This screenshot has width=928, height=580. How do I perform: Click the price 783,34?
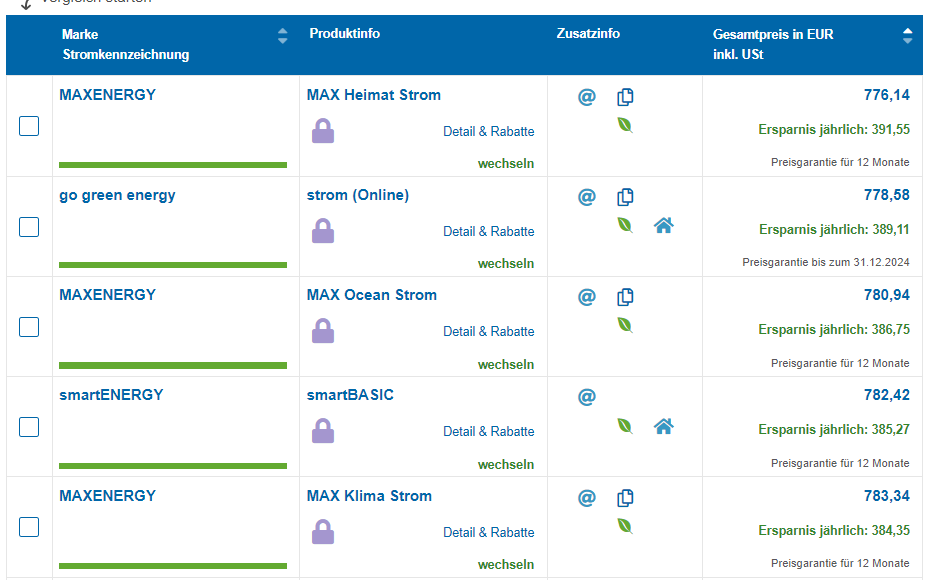click(887, 496)
